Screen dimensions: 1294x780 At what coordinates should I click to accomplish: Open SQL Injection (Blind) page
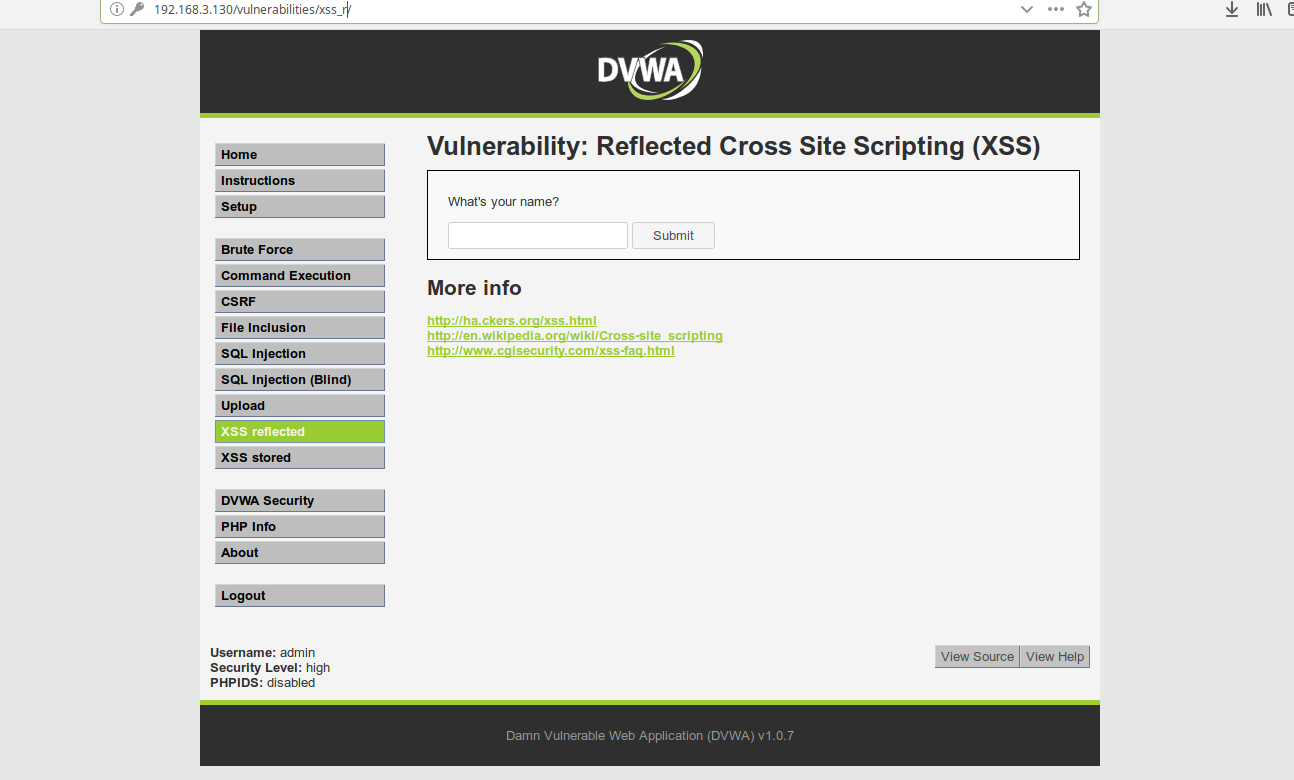(x=300, y=380)
